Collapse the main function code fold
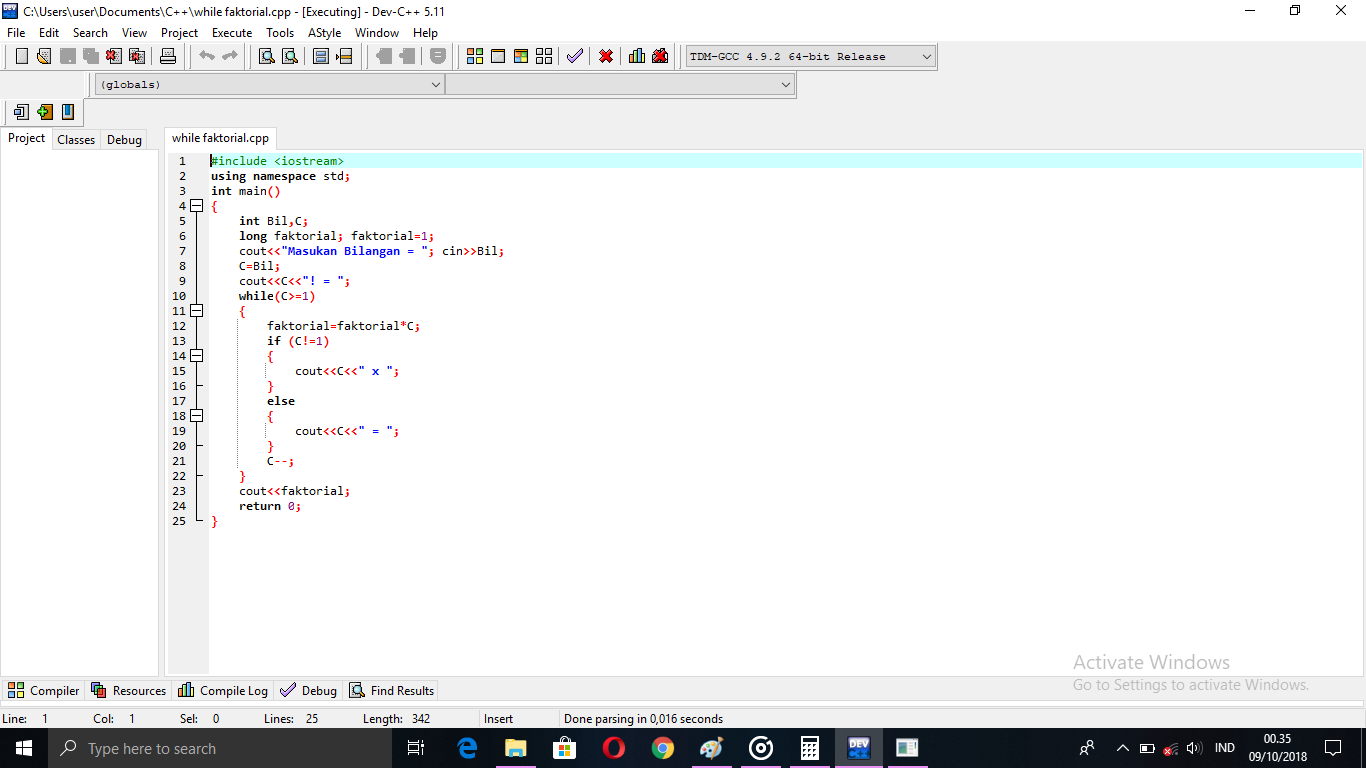This screenshot has height=768, width=1366. tap(196, 205)
